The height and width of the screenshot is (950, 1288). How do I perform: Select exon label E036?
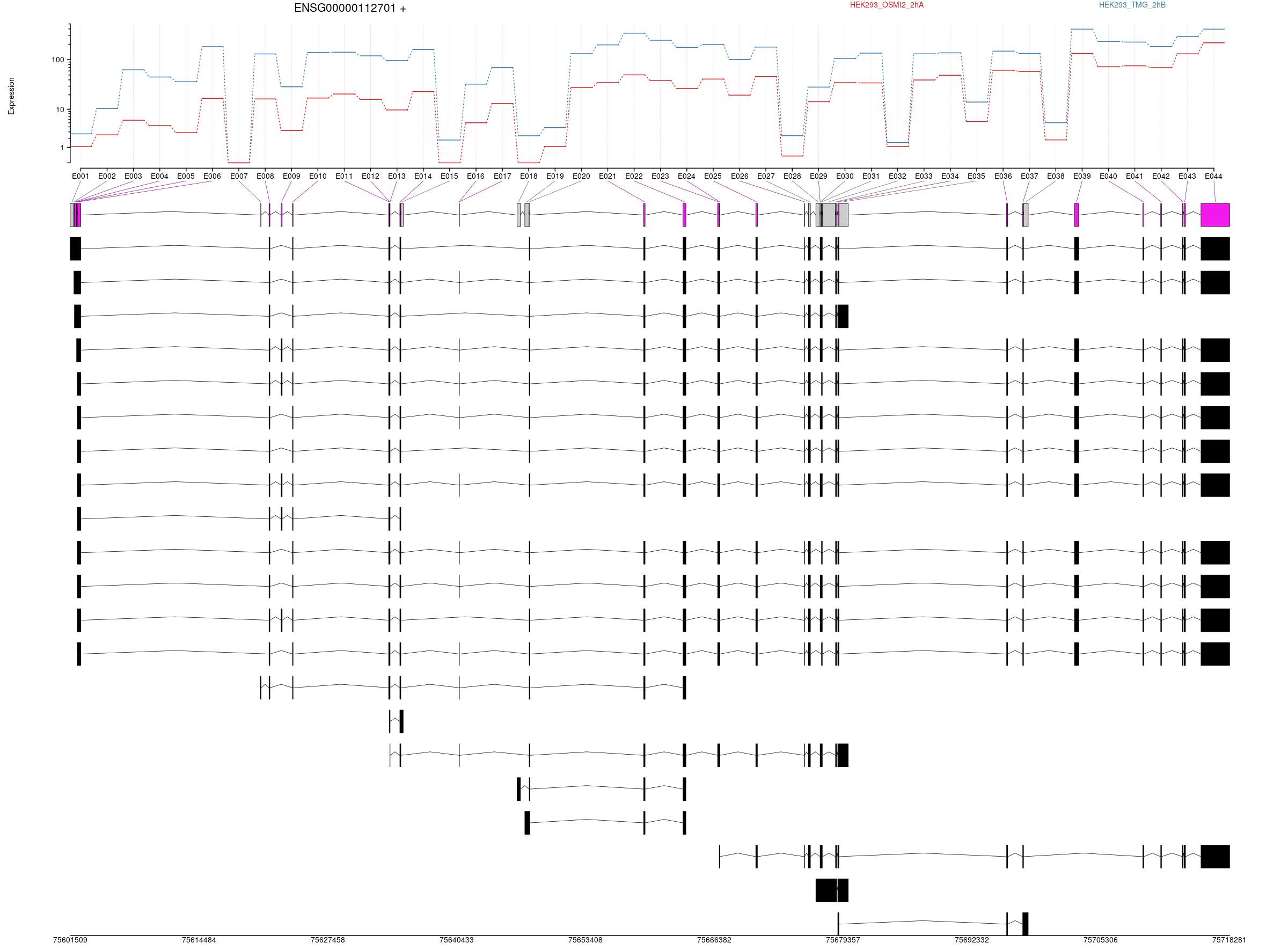point(1003,177)
